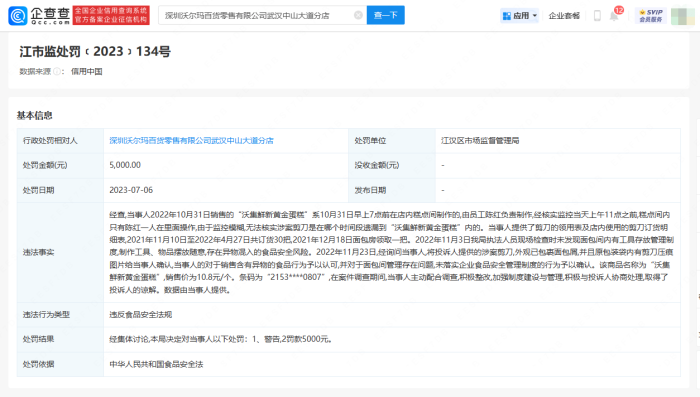Screen dimensions: 700x397
Task: Select the text 违反食品安全法规
Action: (141, 315)
